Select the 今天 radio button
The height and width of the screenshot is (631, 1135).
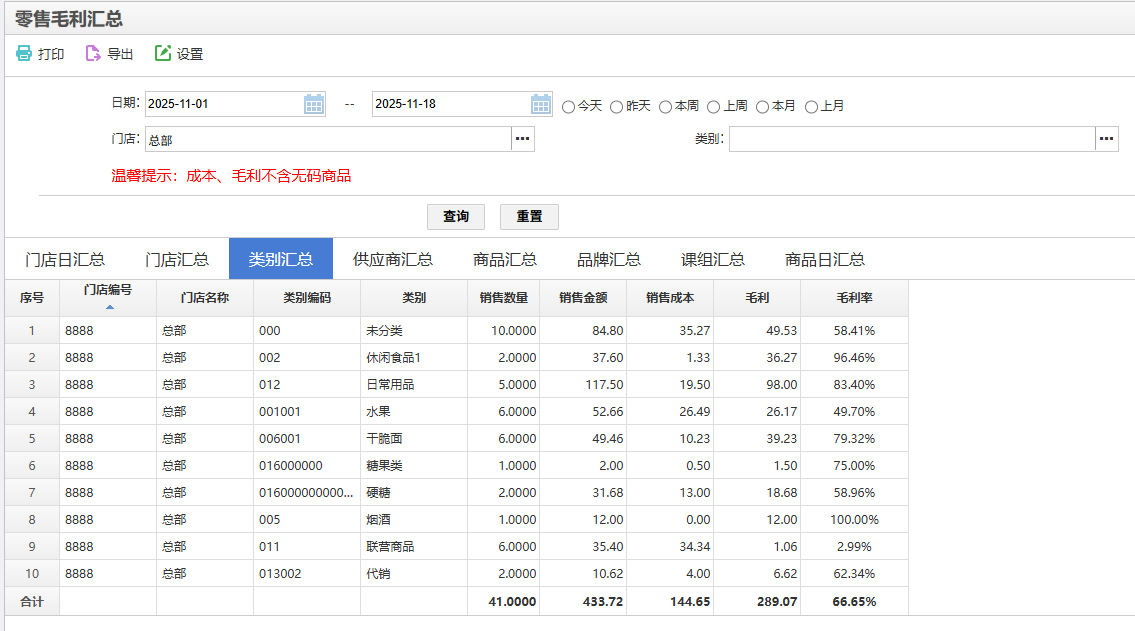[568, 106]
